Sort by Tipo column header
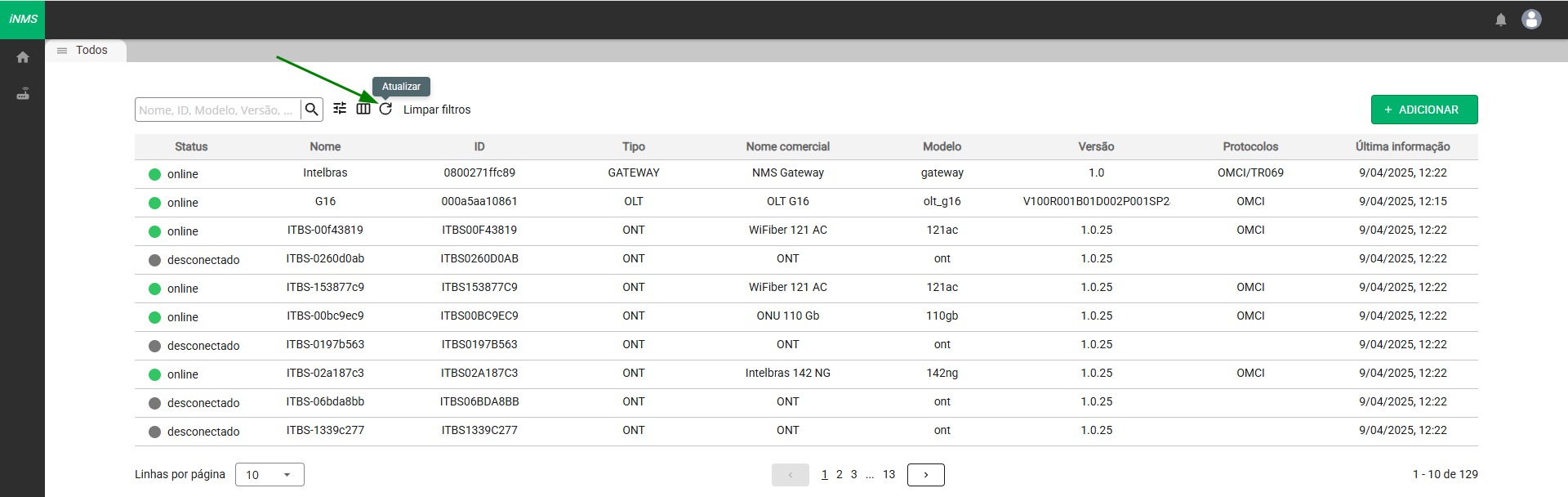 pyautogui.click(x=634, y=147)
